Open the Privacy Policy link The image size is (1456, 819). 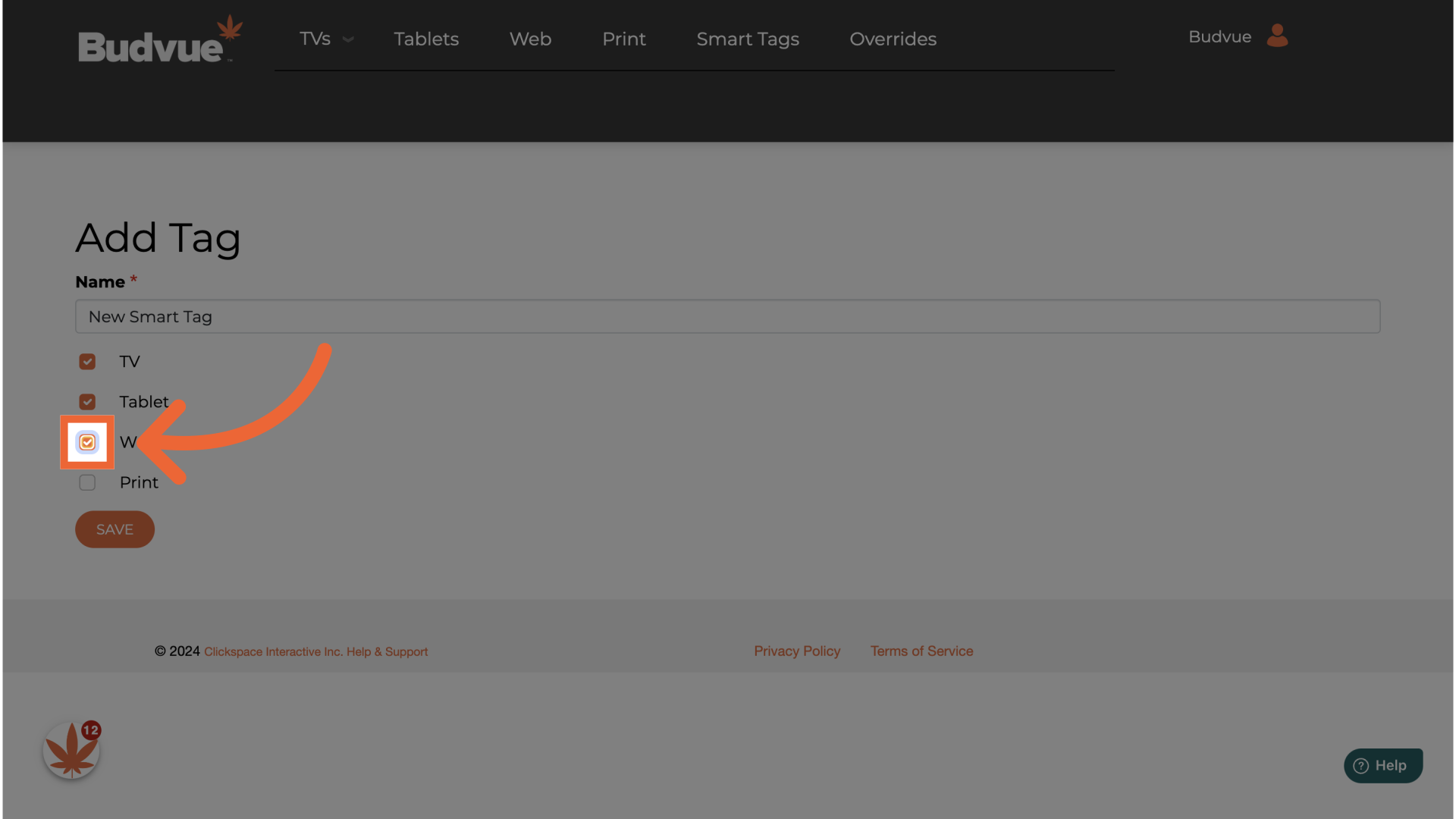pyautogui.click(x=796, y=651)
